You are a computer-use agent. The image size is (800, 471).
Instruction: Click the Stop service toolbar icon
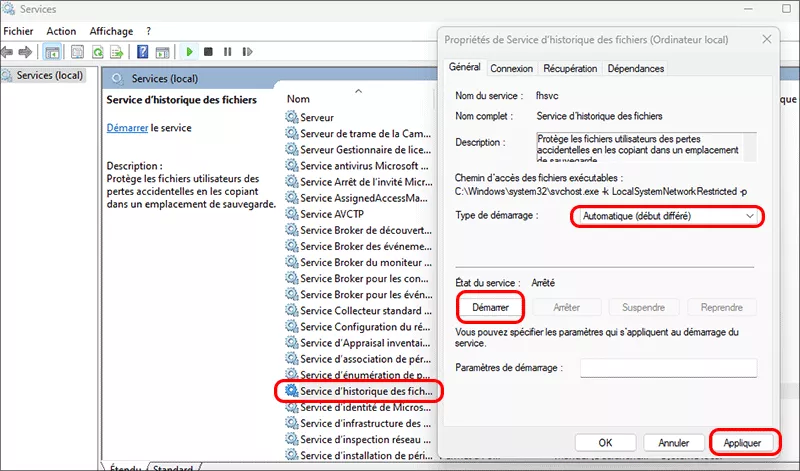pyautogui.click(x=208, y=52)
